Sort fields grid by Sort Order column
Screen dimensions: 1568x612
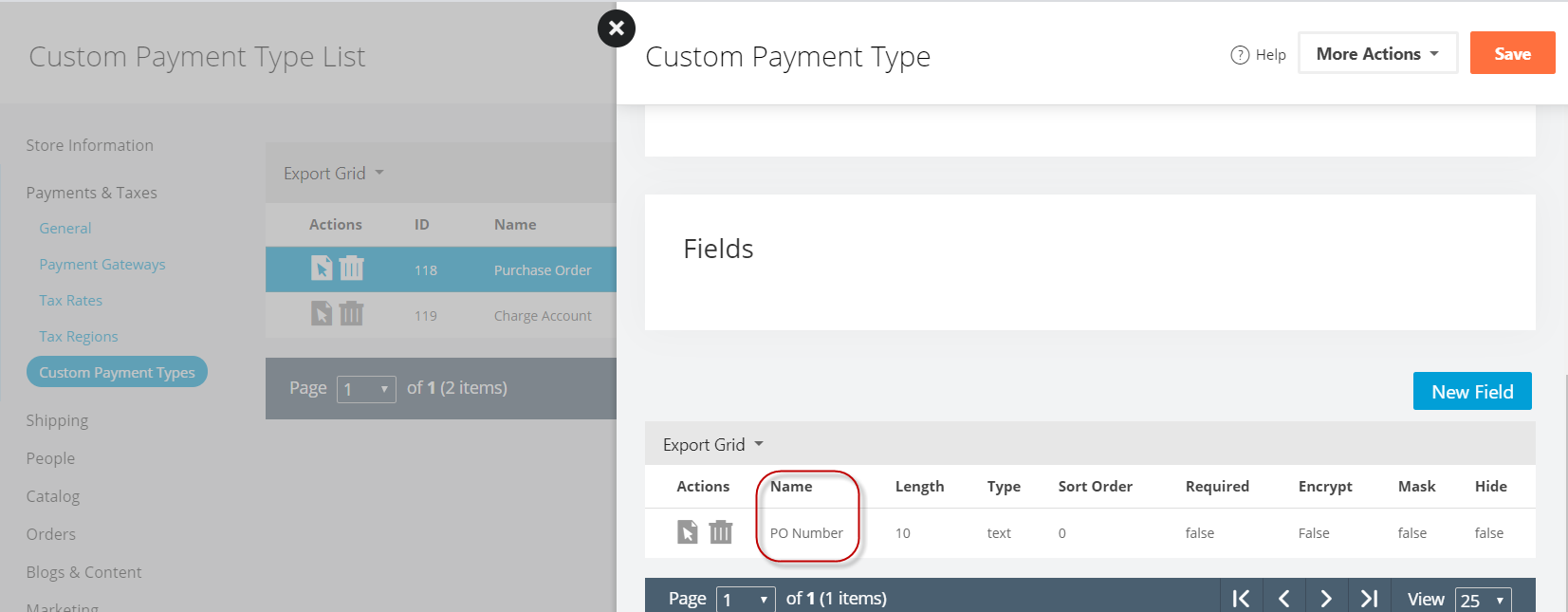1096,486
